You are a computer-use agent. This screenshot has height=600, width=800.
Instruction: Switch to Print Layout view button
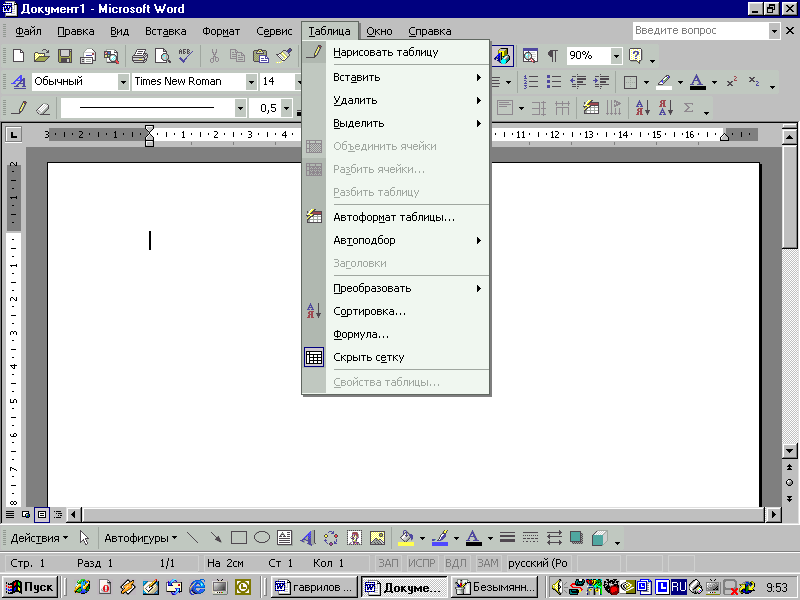tap(42, 514)
